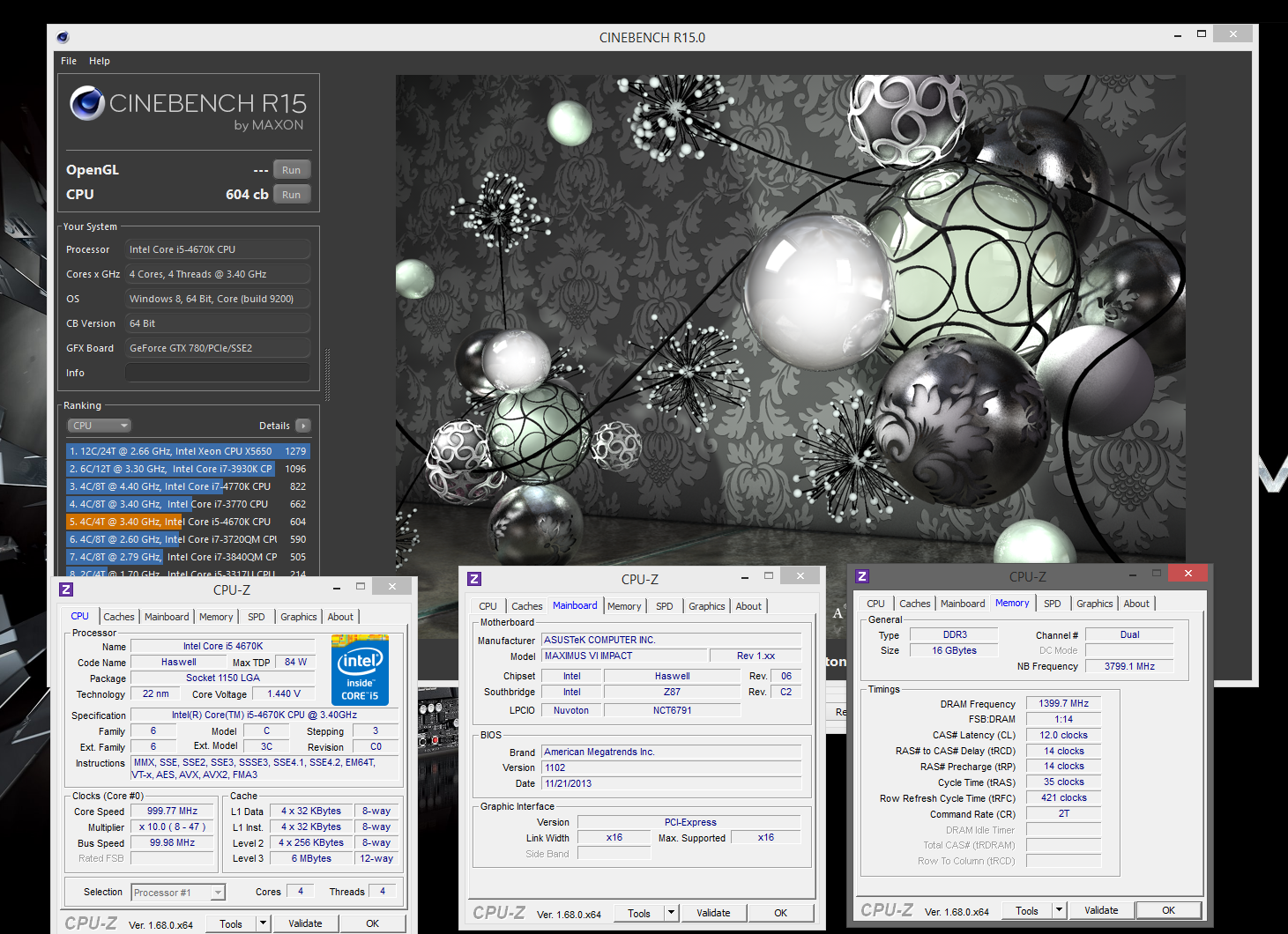Image resolution: width=1288 pixels, height=934 pixels.
Task: Open SPD tab in Memory CPU-Z window
Action: 1053,604
